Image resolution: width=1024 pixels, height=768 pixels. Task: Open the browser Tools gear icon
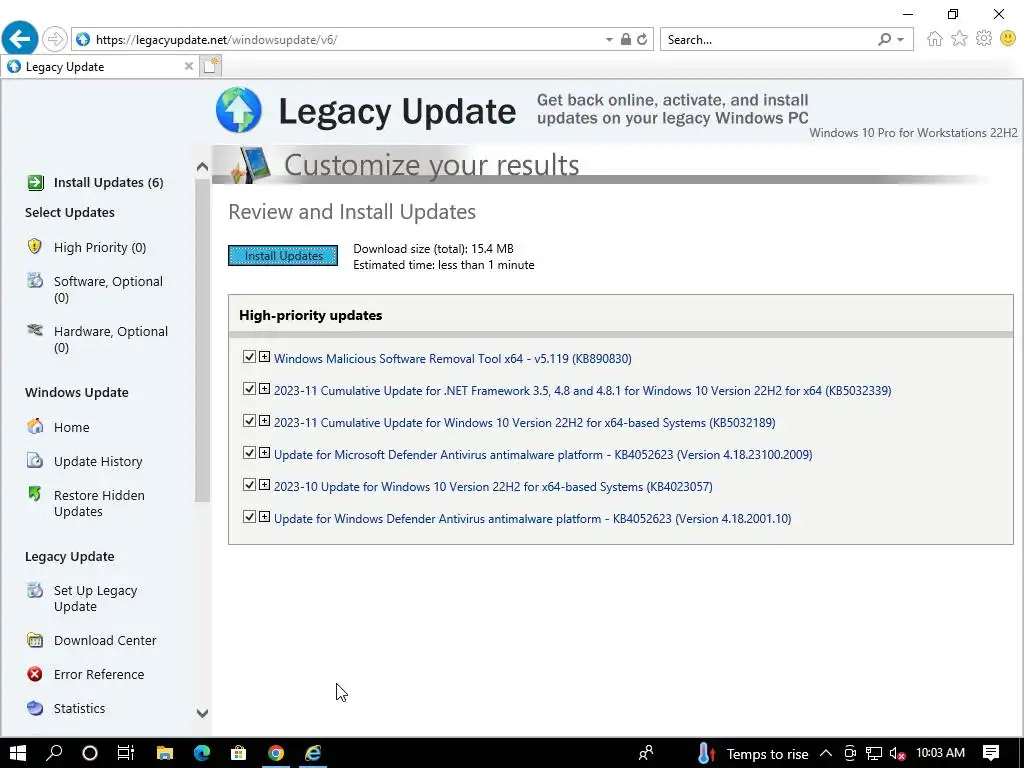click(x=984, y=39)
